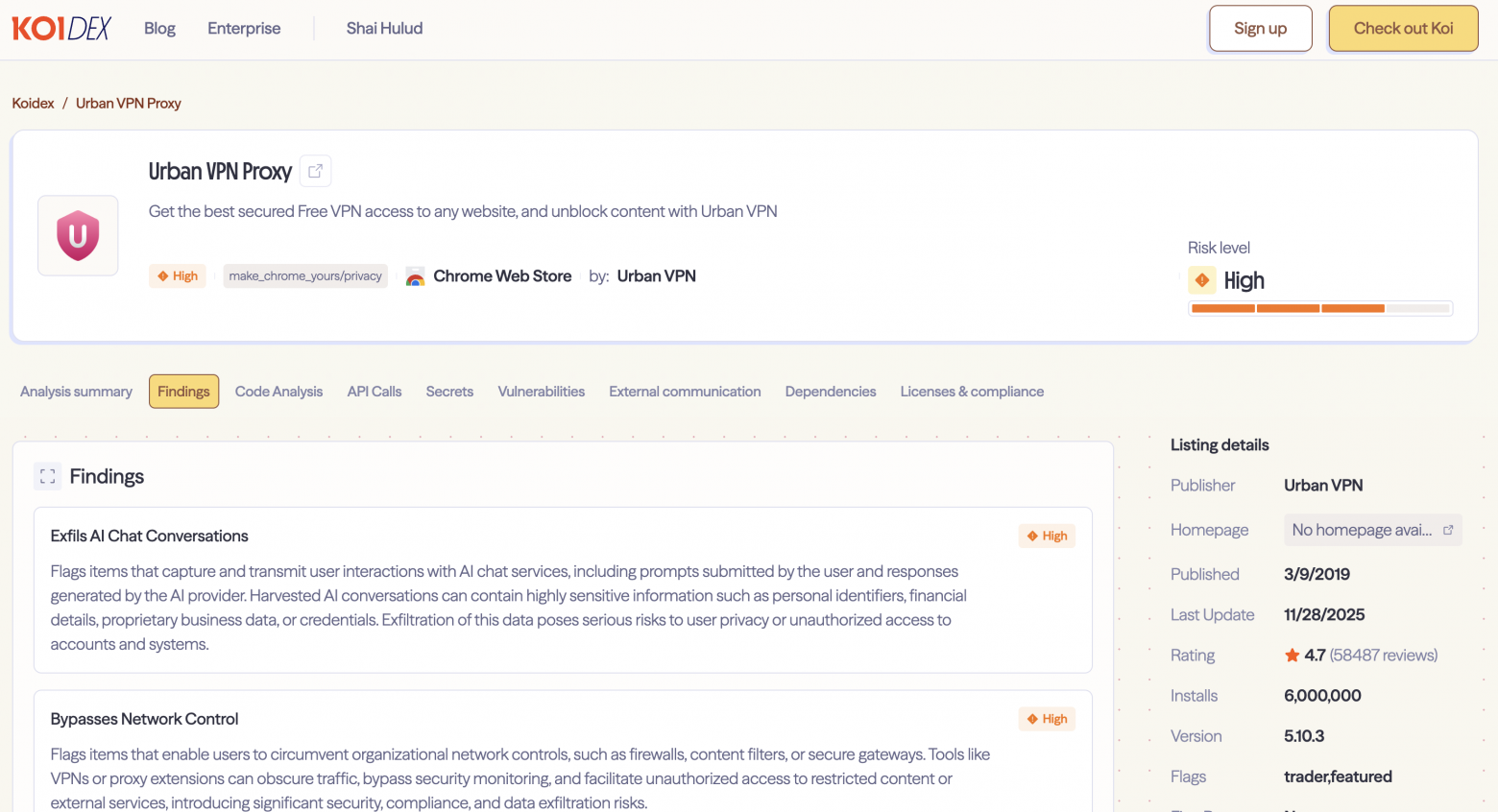Open the Chrome Web Store link
Image resolution: width=1498 pixels, height=812 pixels.
[x=502, y=276]
